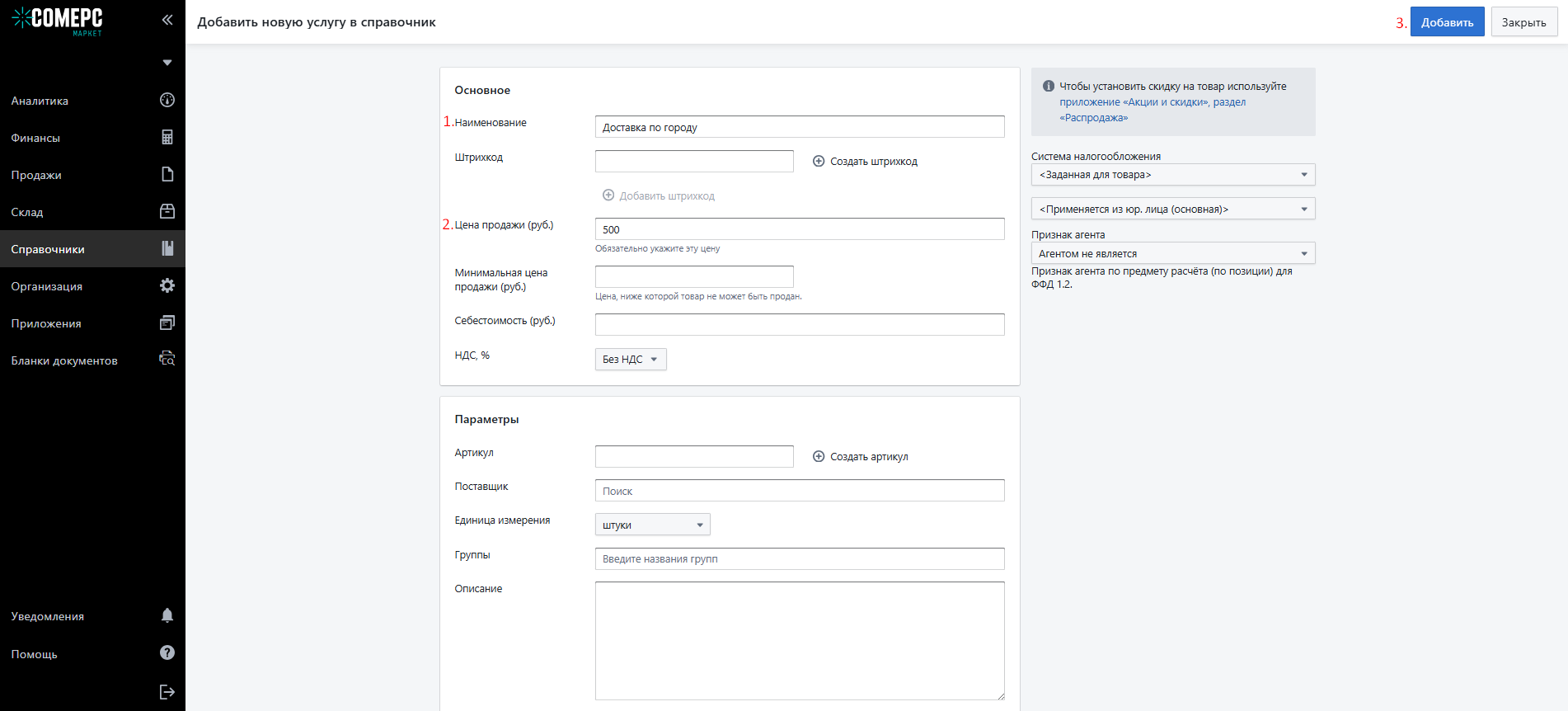Click the Organization gear icon
This screenshot has height=711, width=1568.
[x=167, y=286]
